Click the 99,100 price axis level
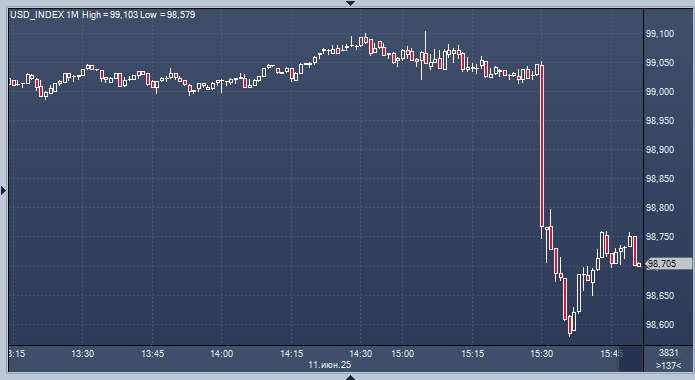The width and height of the screenshot is (695, 380). pyautogui.click(x=660, y=34)
